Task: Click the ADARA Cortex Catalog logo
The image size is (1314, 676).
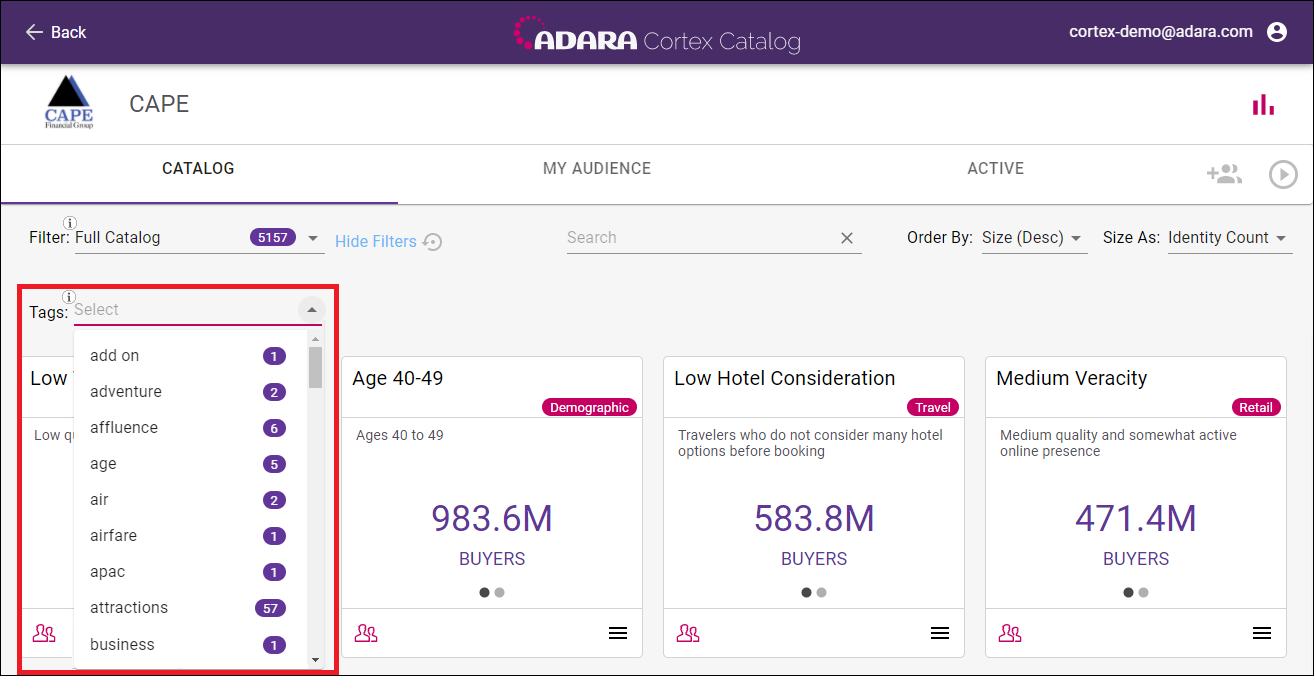Action: point(657,34)
